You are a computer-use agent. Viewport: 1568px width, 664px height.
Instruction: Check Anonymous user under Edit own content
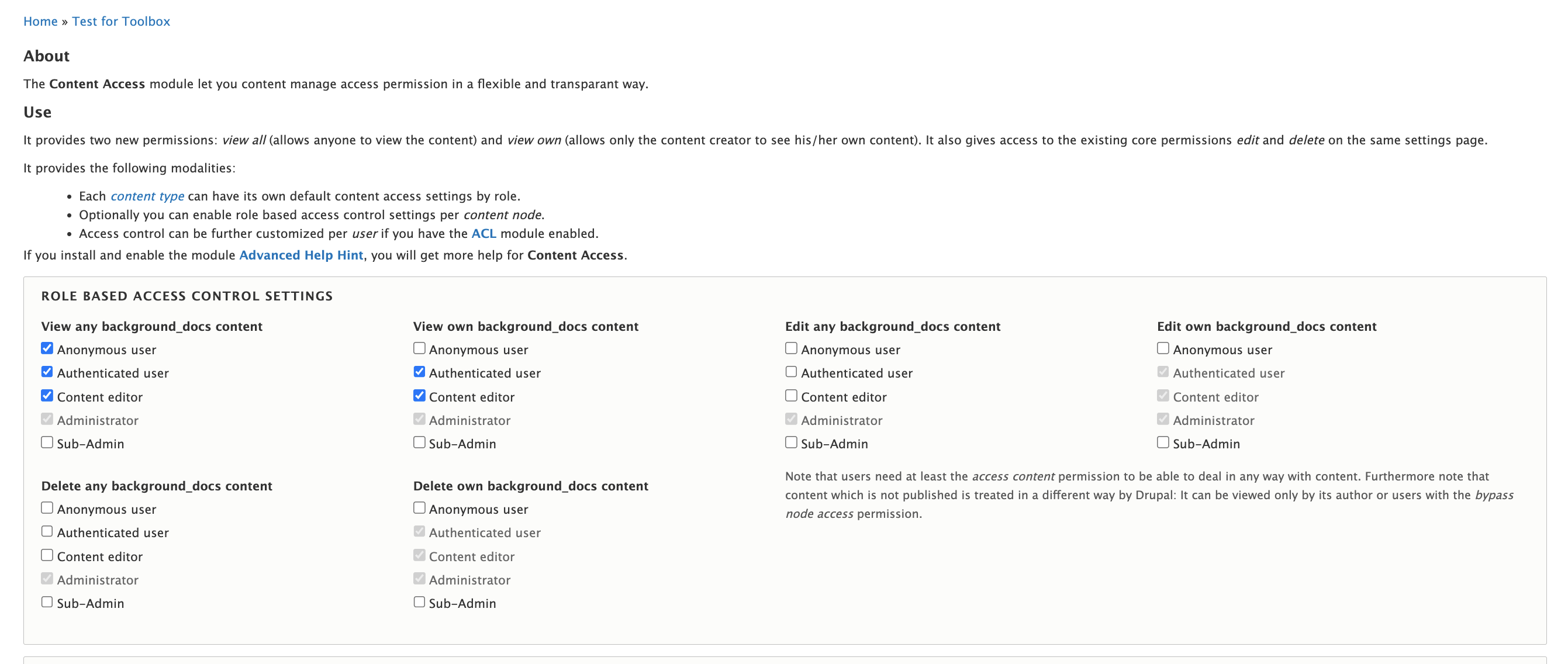[1163, 348]
